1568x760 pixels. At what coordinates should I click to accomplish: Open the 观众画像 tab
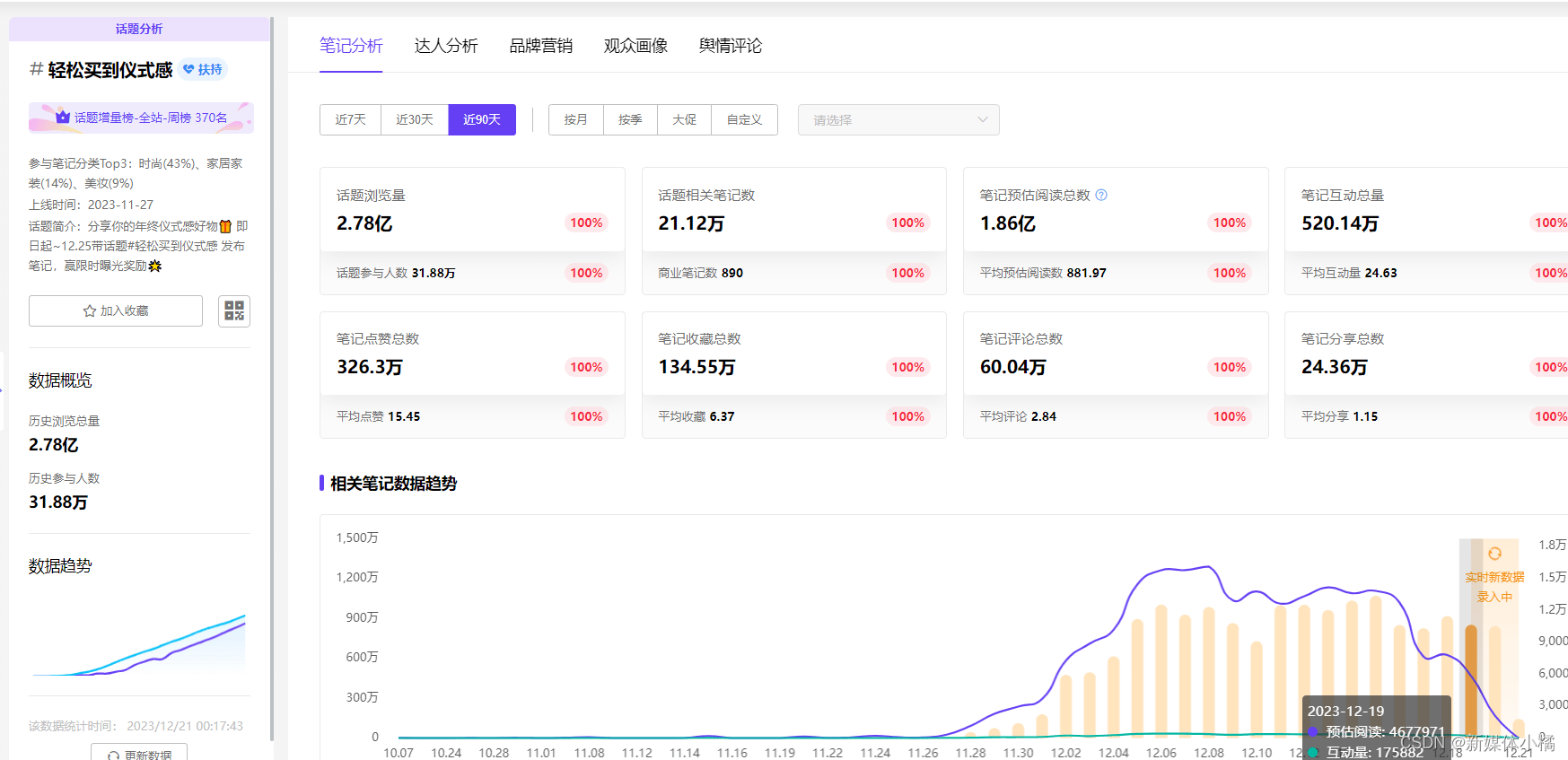point(635,46)
